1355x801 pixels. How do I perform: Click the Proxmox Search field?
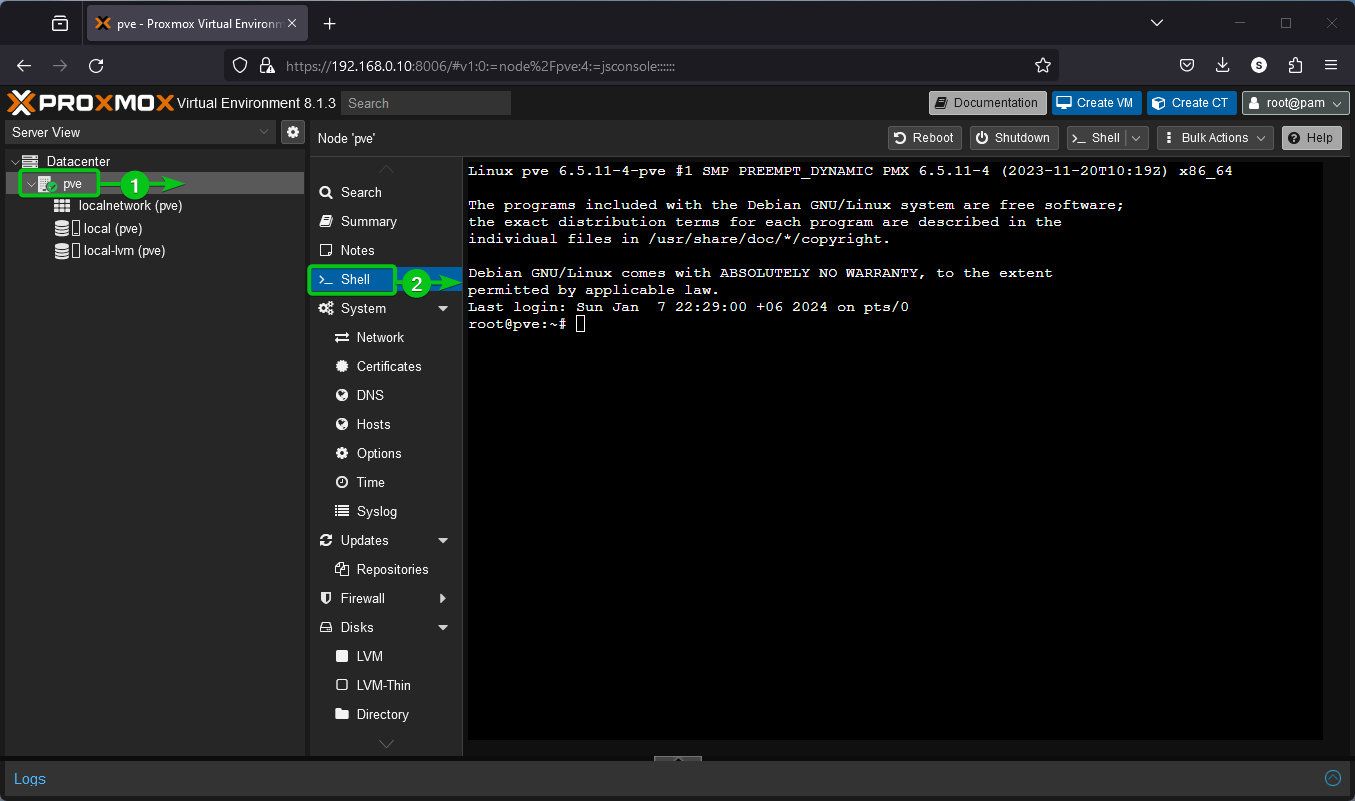point(426,103)
